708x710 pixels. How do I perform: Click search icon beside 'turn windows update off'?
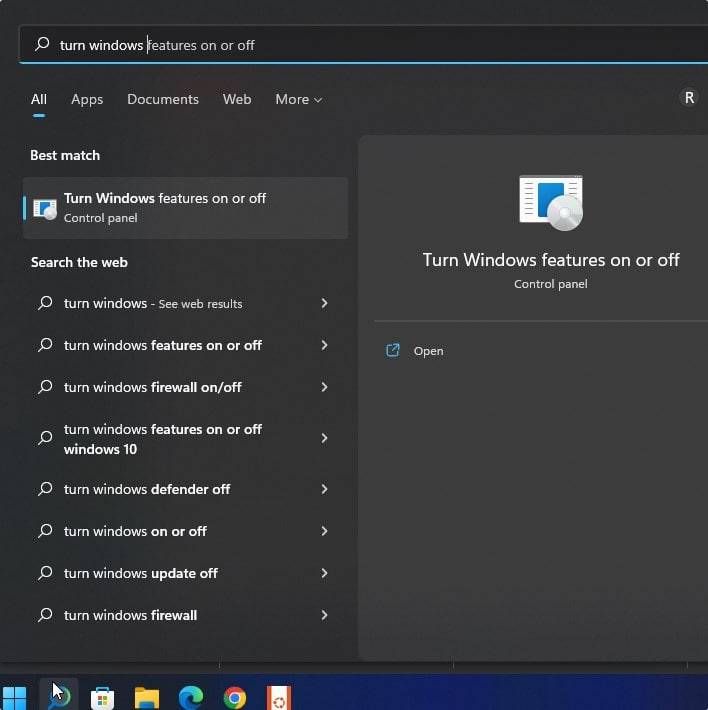coord(45,573)
